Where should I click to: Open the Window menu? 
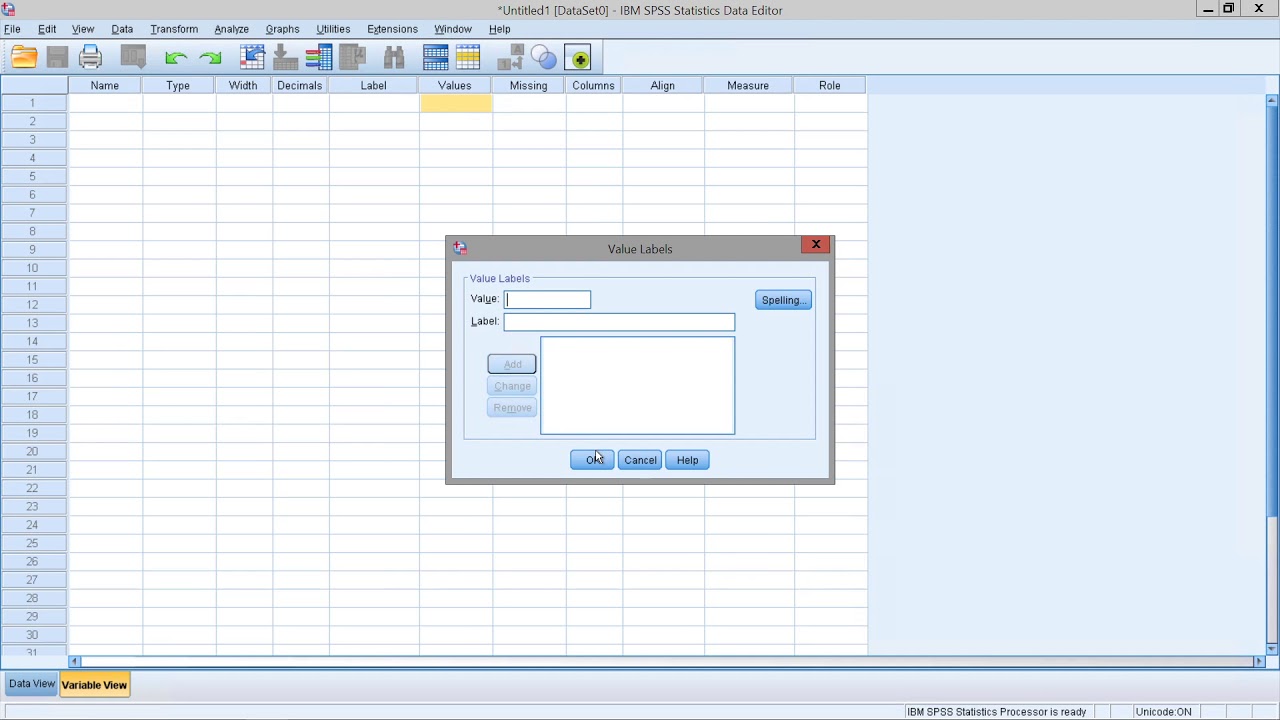point(453,29)
